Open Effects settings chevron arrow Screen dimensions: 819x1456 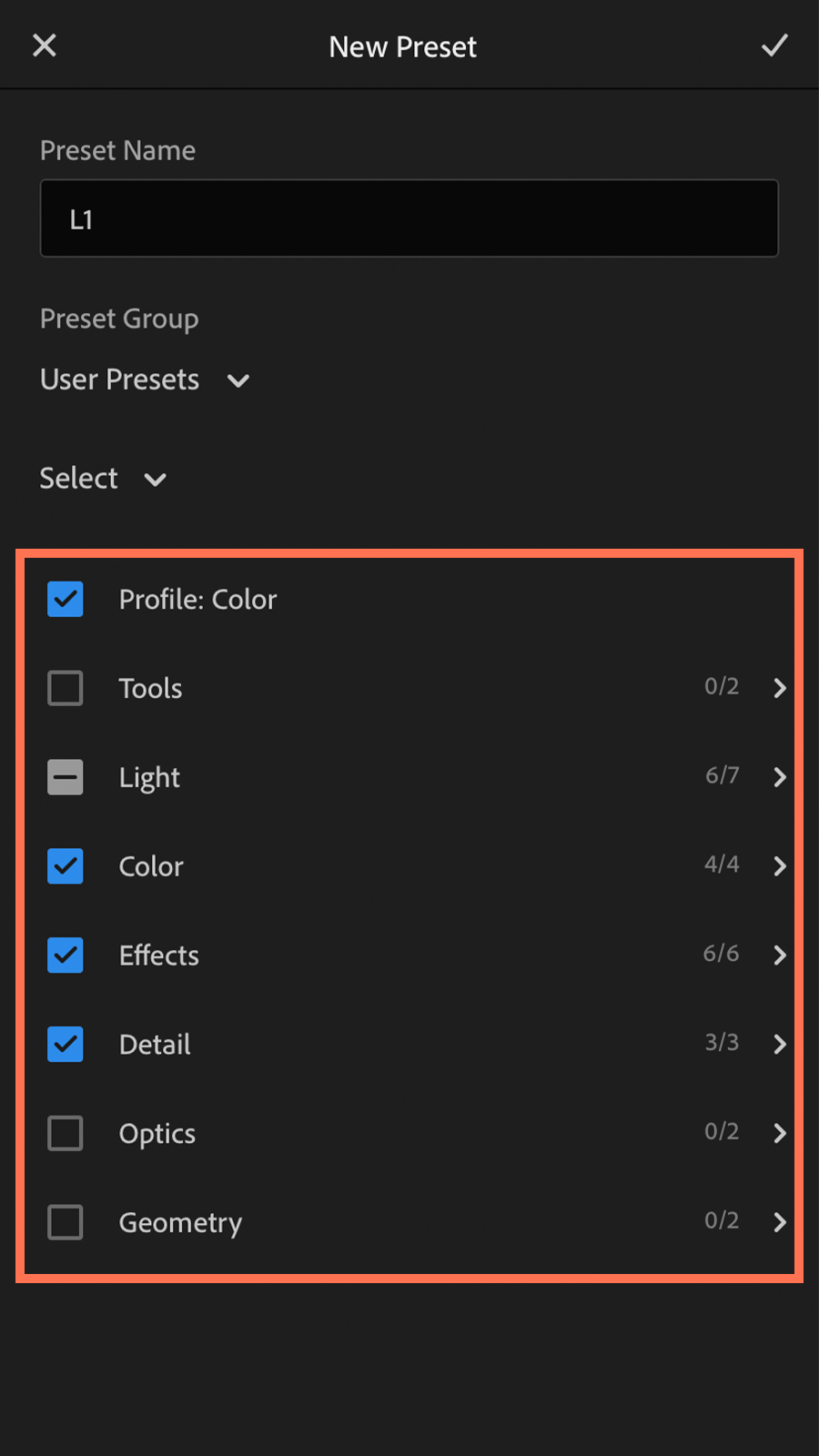tap(780, 955)
